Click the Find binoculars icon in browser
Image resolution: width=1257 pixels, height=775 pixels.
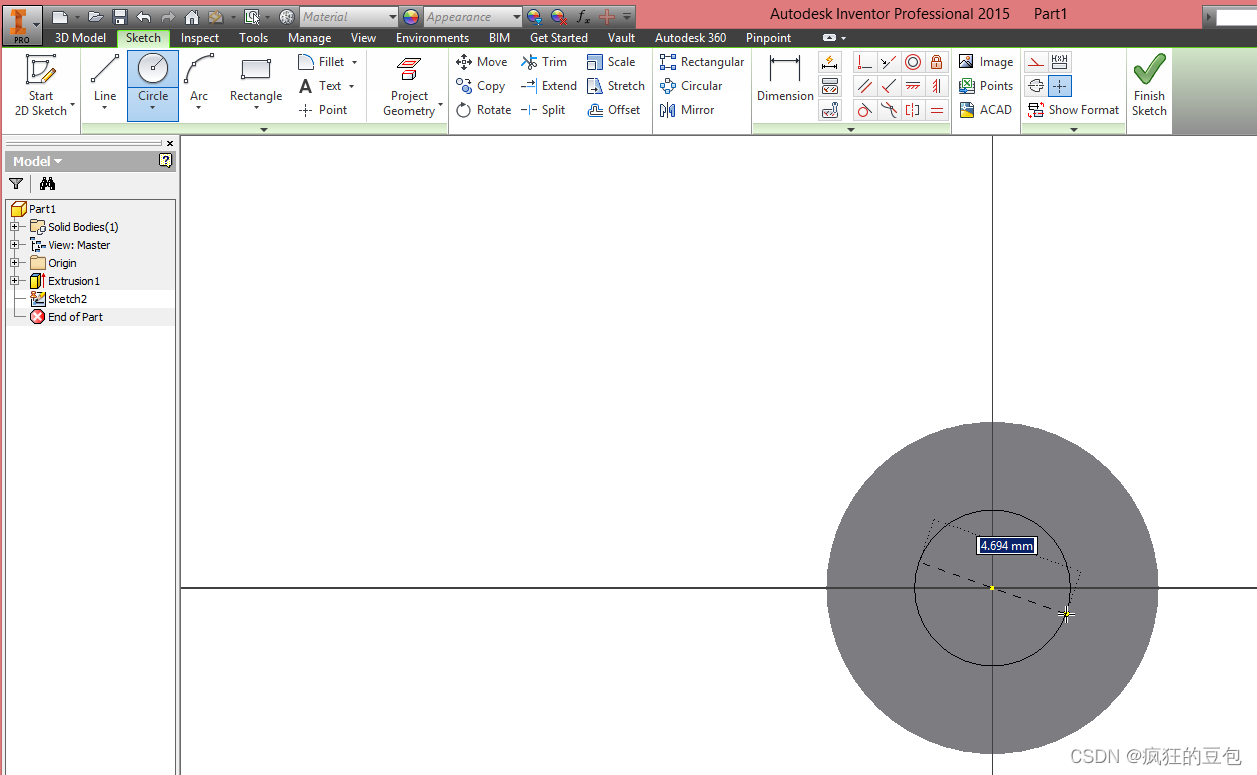(47, 184)
